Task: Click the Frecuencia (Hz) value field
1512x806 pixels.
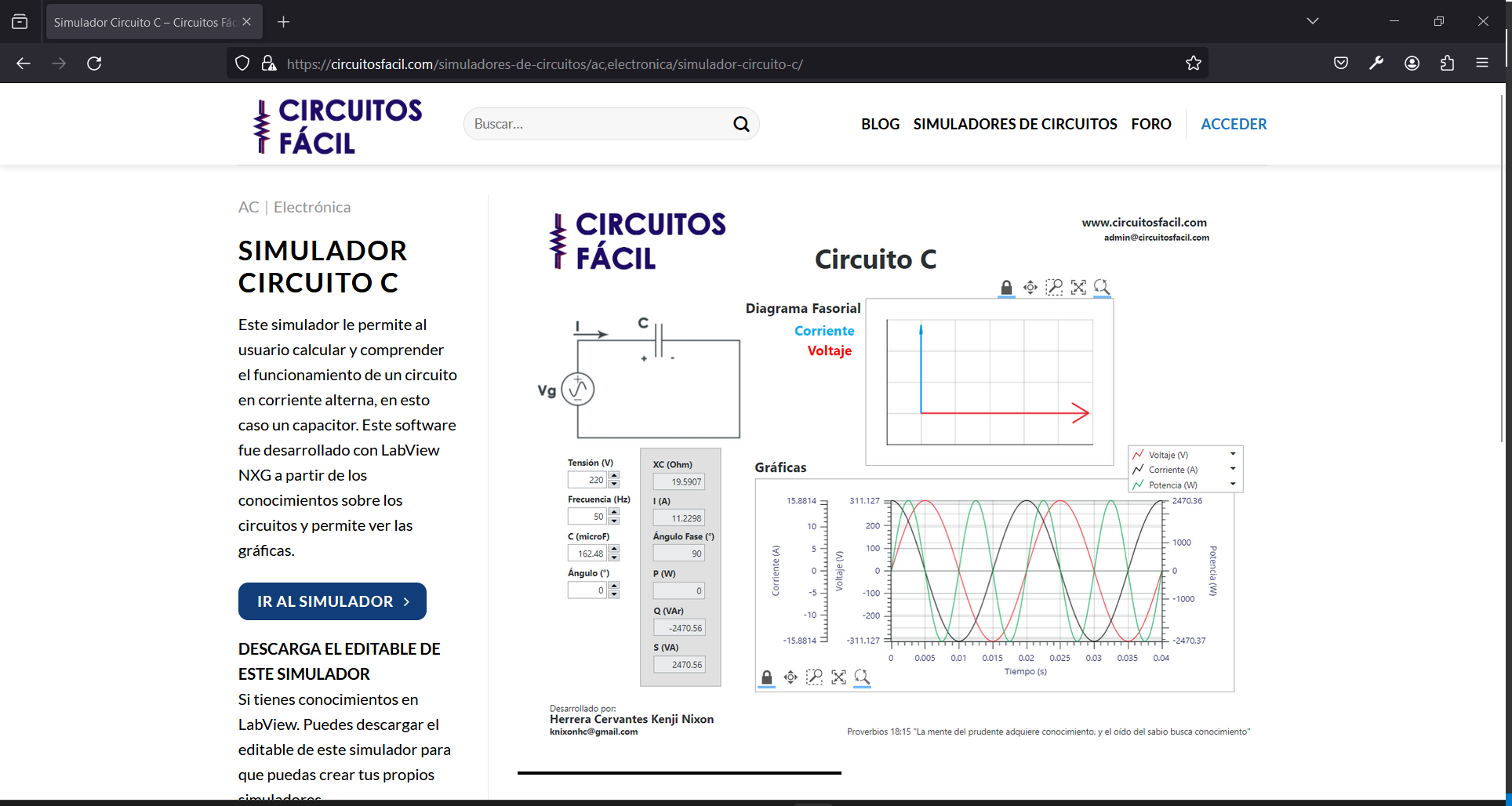Action: [587, 517]
